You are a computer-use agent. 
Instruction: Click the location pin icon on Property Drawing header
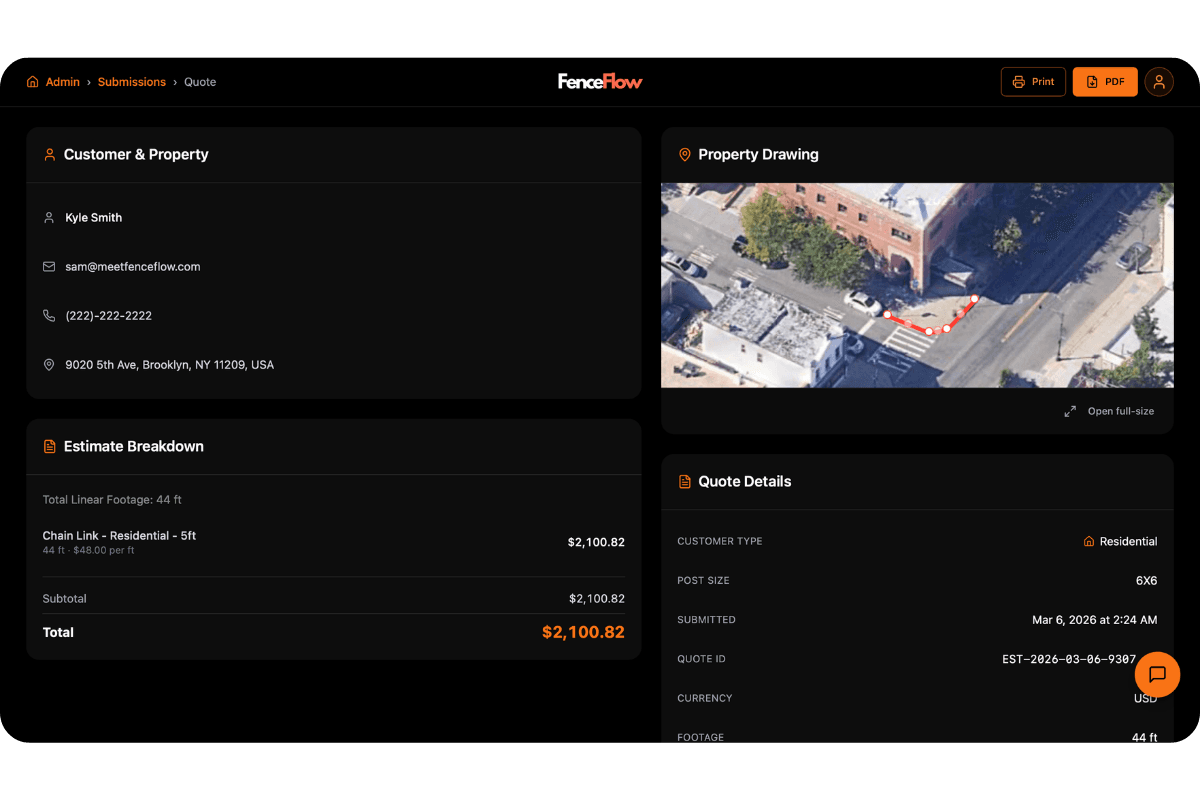pos(685,155)
